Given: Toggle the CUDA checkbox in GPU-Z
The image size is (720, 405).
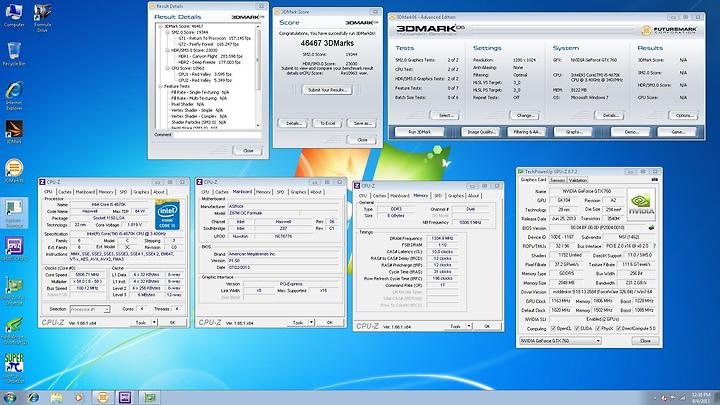Looking at the screenshot, I should pyautogui.click(x=578, y=328).
